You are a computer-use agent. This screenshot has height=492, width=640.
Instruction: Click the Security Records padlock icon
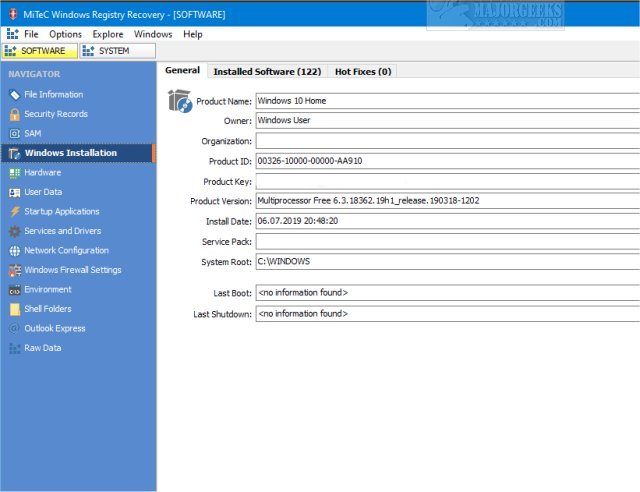point(15,114)
